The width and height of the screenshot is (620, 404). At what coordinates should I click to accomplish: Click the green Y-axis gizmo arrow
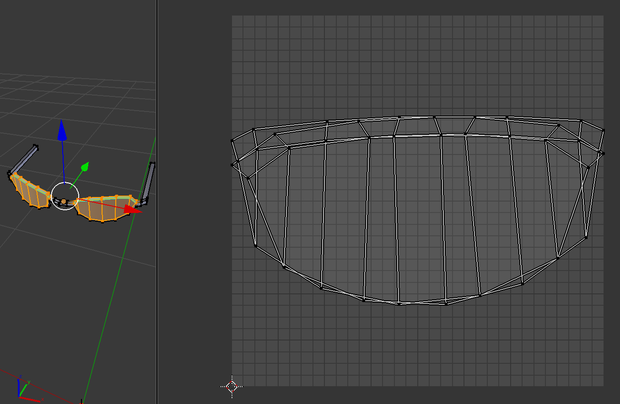pyautogui.click(x=84, y=167)
